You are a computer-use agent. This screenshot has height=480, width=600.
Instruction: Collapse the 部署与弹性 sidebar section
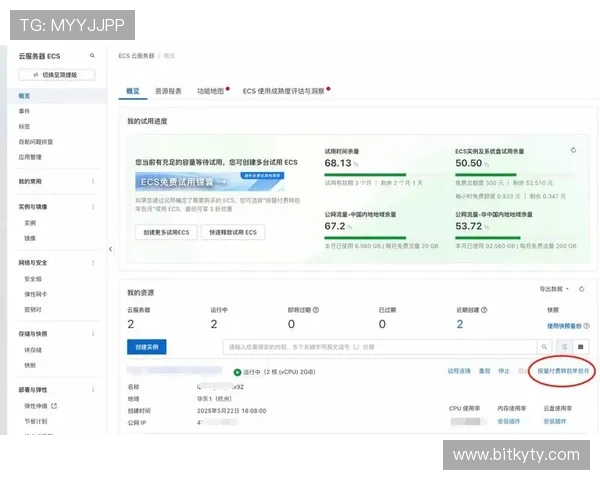coord(33,390)
